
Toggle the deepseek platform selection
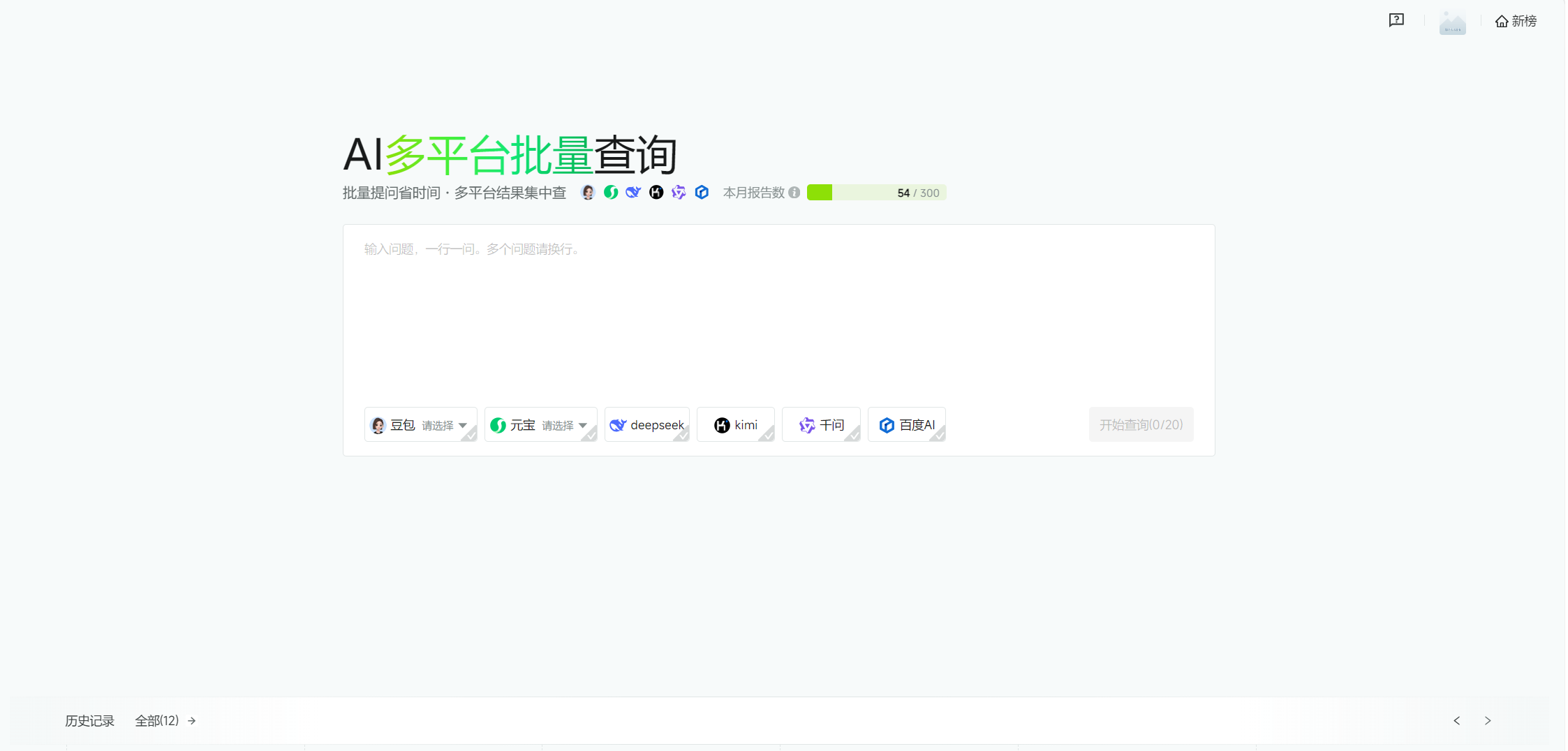pyautogui.click(x=646, y=424)
